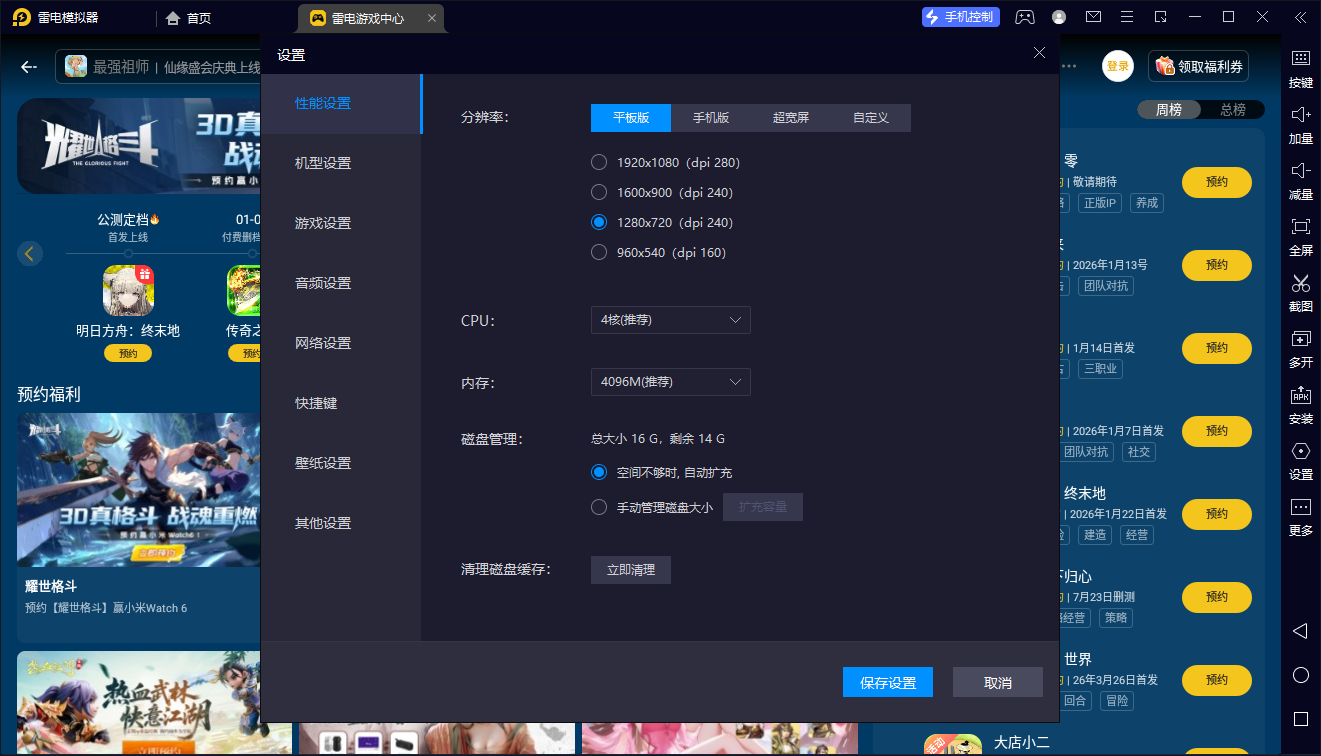Switch to the 快捷键 settings tab
1321x756 pixels.
click(341, 403)
